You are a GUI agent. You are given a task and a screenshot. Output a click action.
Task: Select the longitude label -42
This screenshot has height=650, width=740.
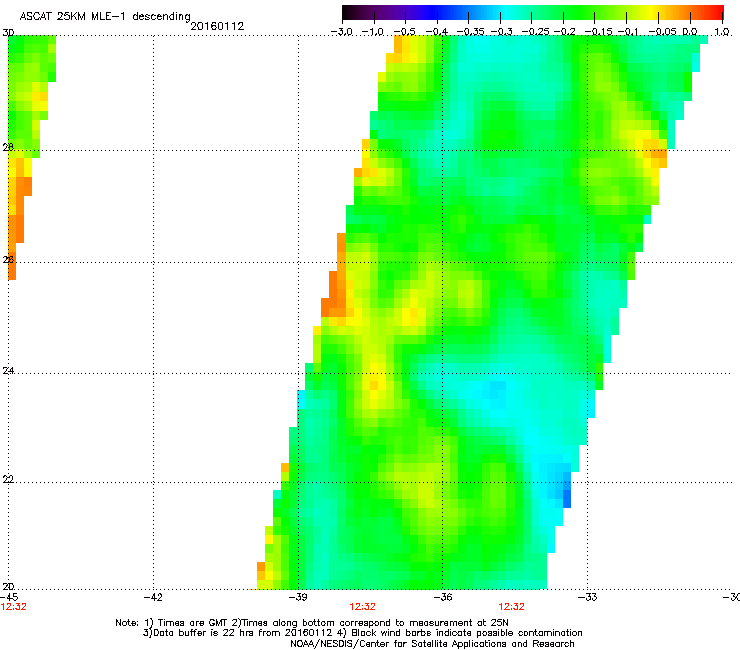click(x=153, y=597)
